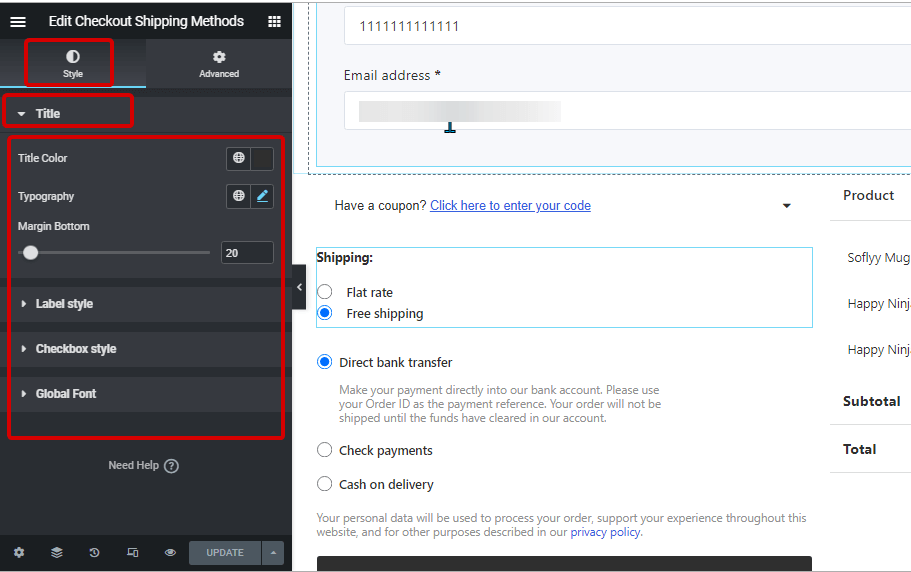This screenshot has width=911, height=572.
Task: Open global fonts for Typography
Action: point(238,196)
